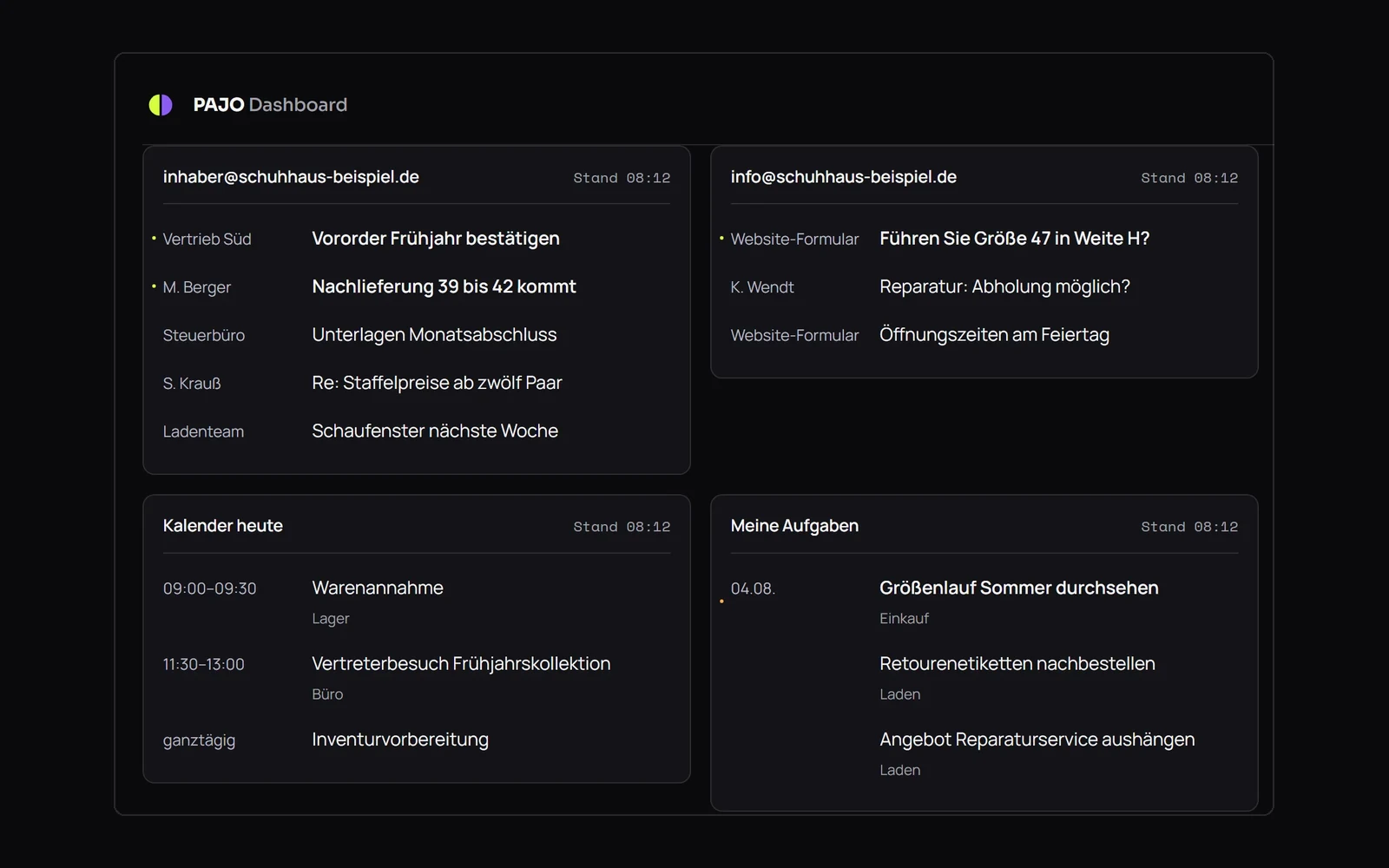Image resolution: width=1389 pixels, height=868 pixels.
Task: Click 'Stand 08:12' in info inbox card
Action: 1189,178
